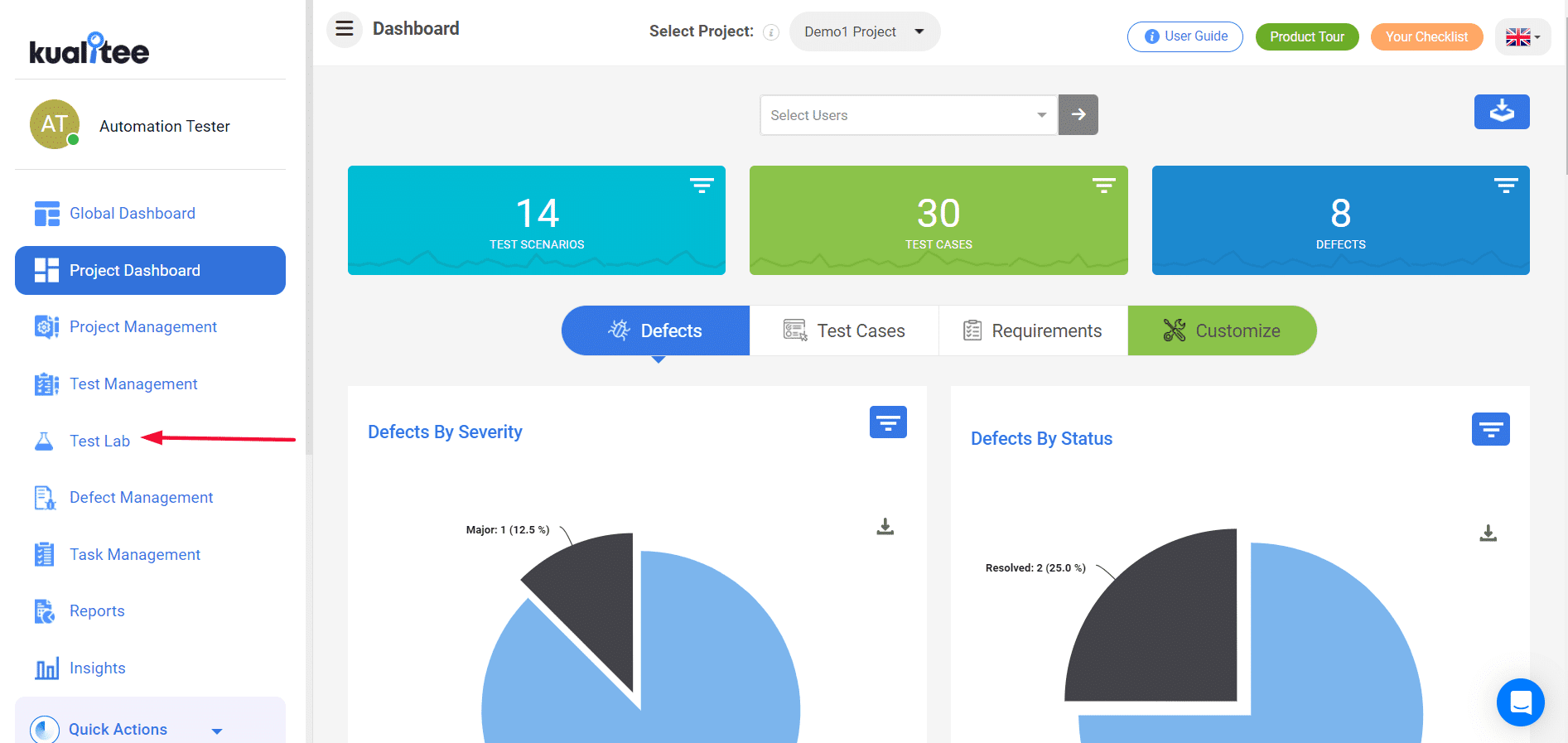Click the 'Resolved: 2 (25.0 %)' label
1568x743 pixels.
(x=1035, y=568)
